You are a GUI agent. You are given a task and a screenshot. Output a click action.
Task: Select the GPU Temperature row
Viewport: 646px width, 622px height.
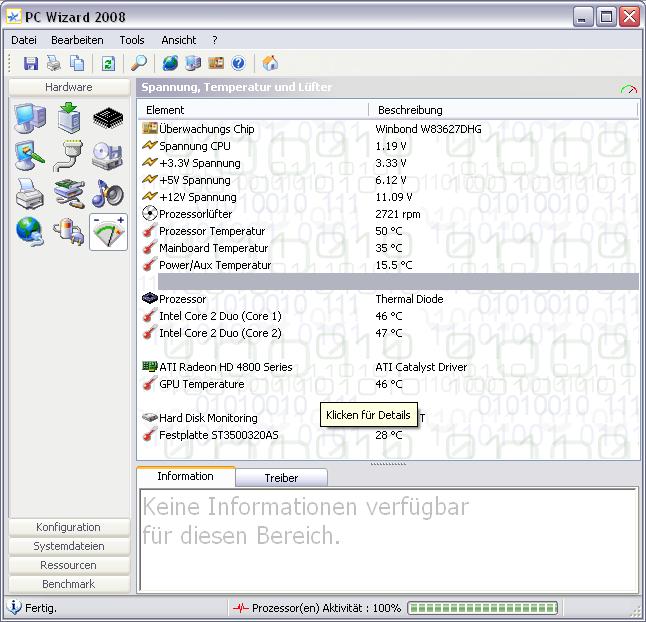click(389, 384)
